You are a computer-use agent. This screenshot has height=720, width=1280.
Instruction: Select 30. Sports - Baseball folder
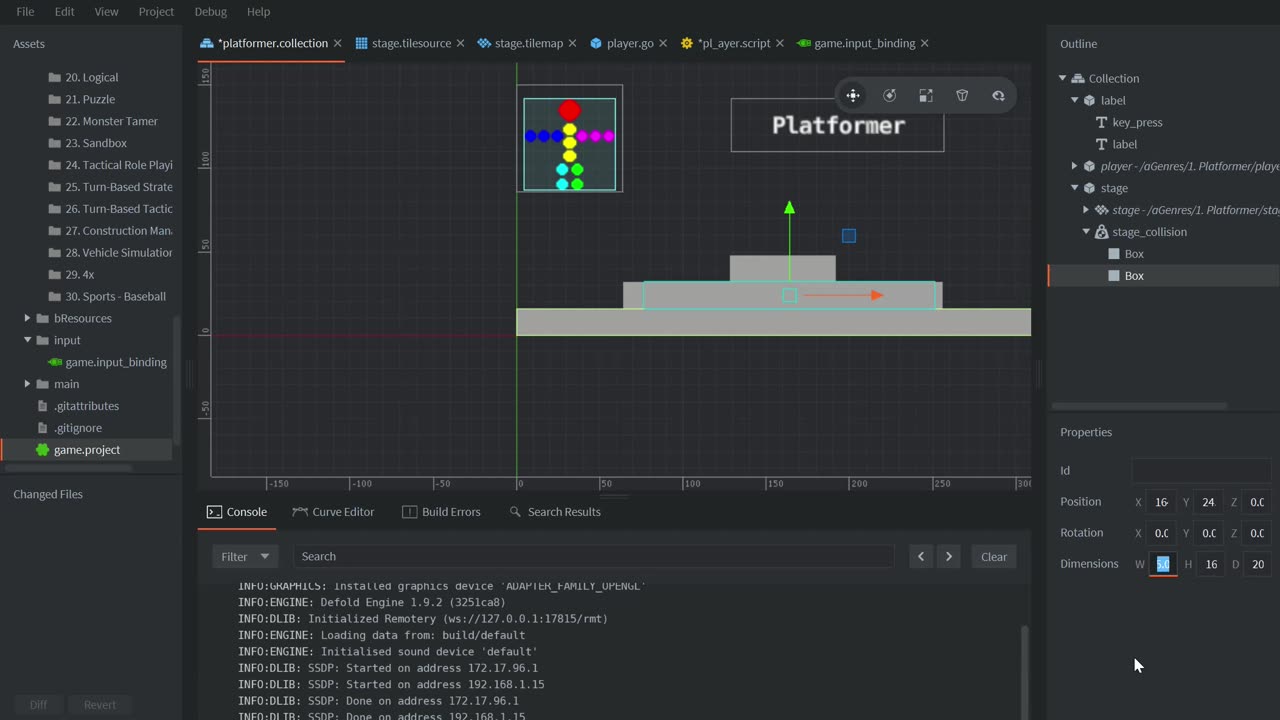pyautogui.click(x=115, y=296)
